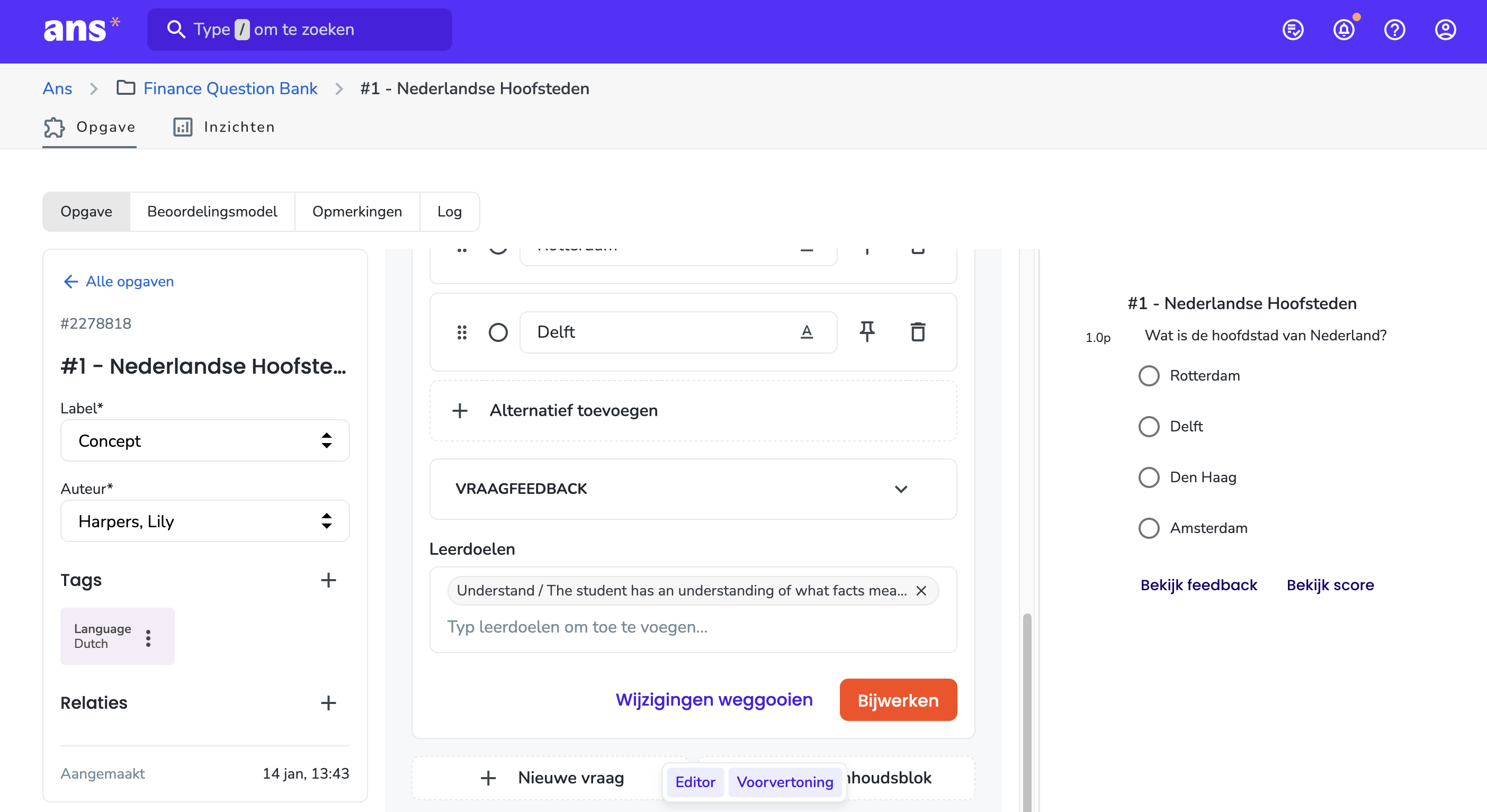Click the Delft answer text field
1487x812 pixels.
[678, 332]
